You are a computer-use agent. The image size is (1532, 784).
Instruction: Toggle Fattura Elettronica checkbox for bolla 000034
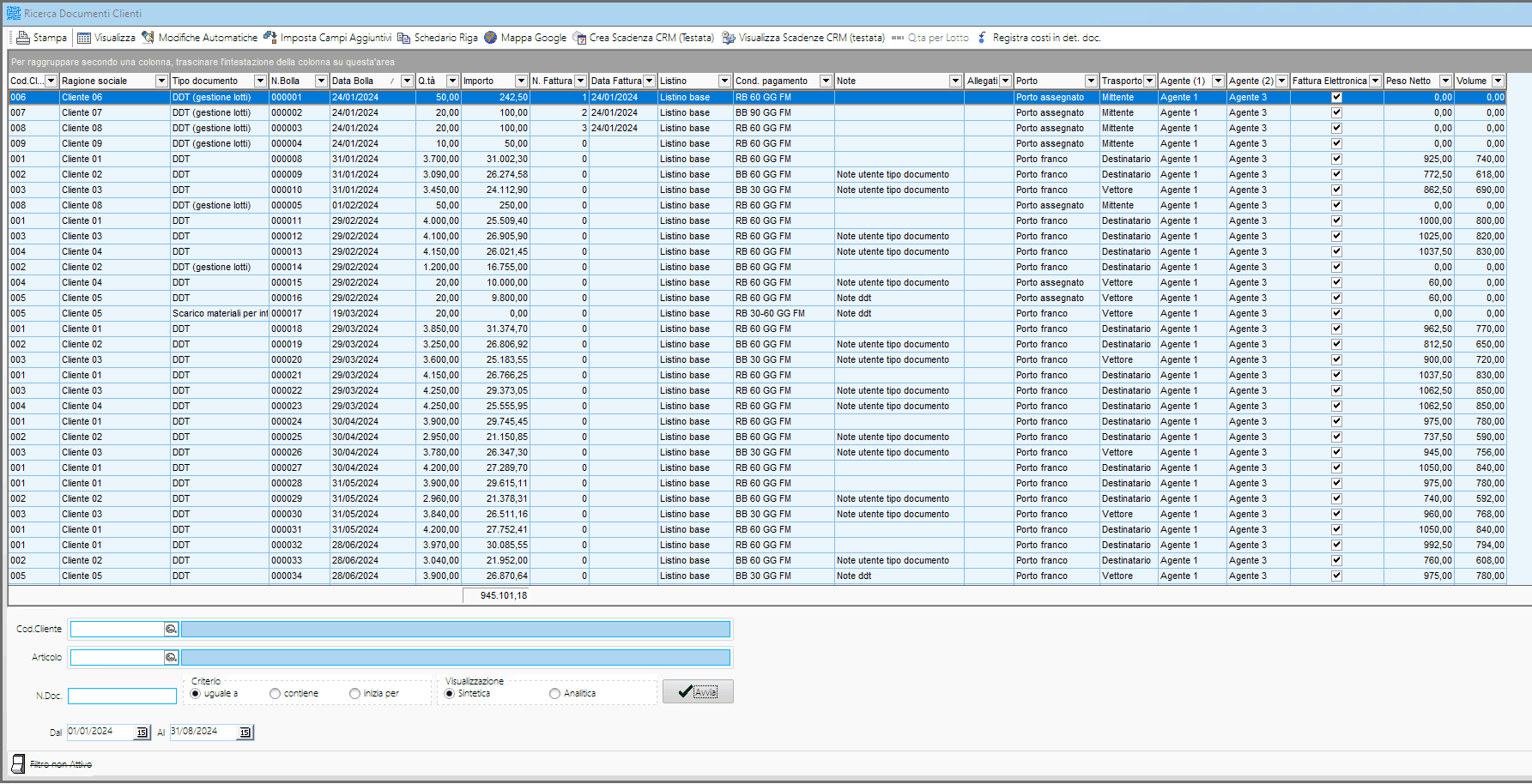tap(1336, 576)
